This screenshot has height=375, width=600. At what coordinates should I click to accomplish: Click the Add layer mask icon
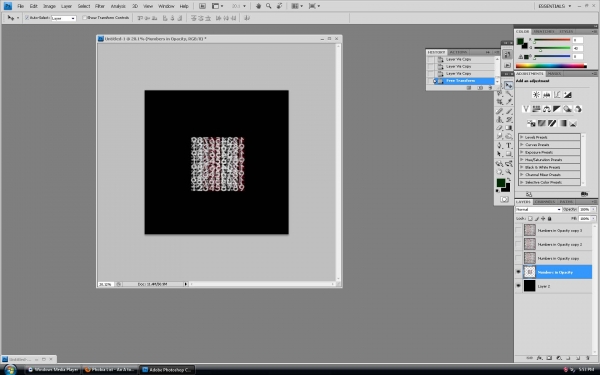click(549, 358)
